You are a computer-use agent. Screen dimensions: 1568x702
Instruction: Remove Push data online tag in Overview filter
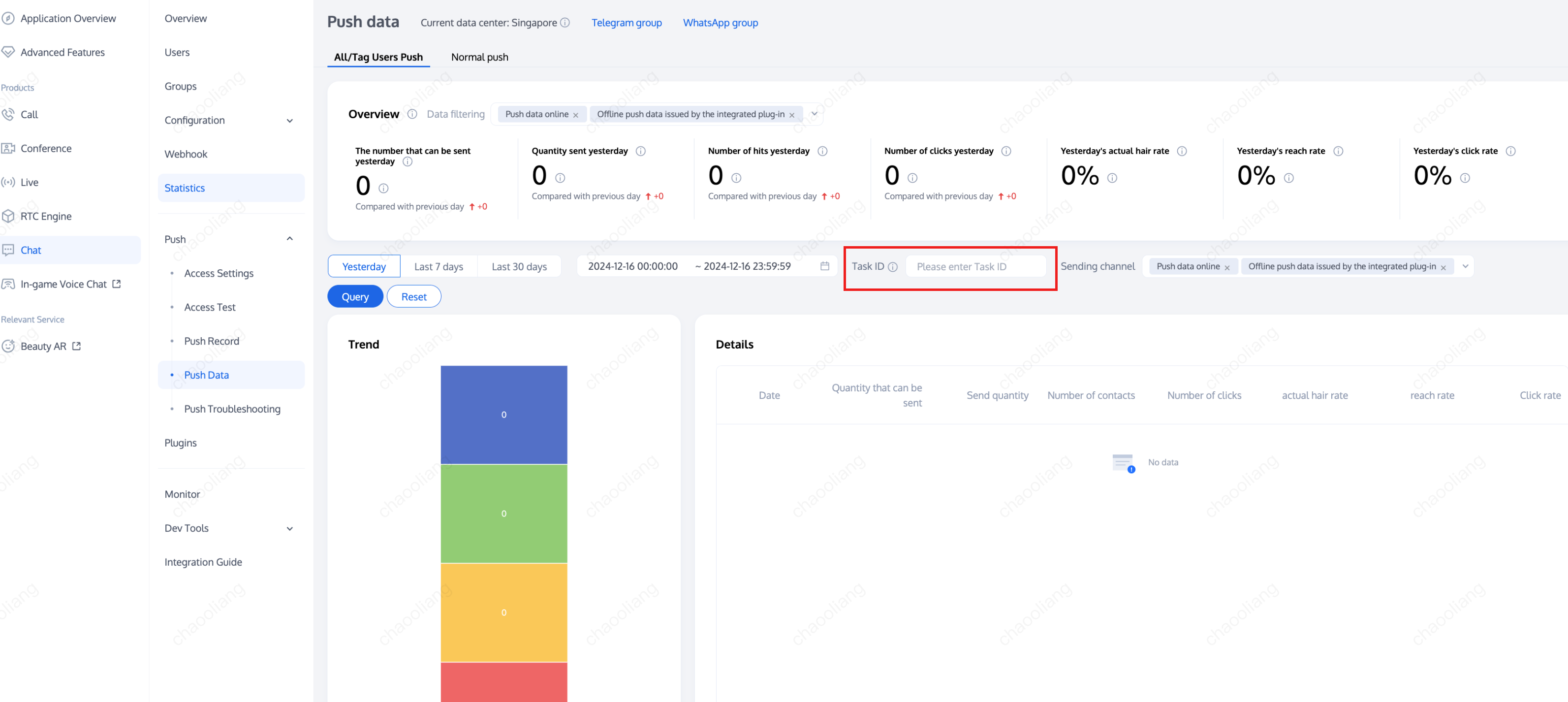tap(575, 115)
